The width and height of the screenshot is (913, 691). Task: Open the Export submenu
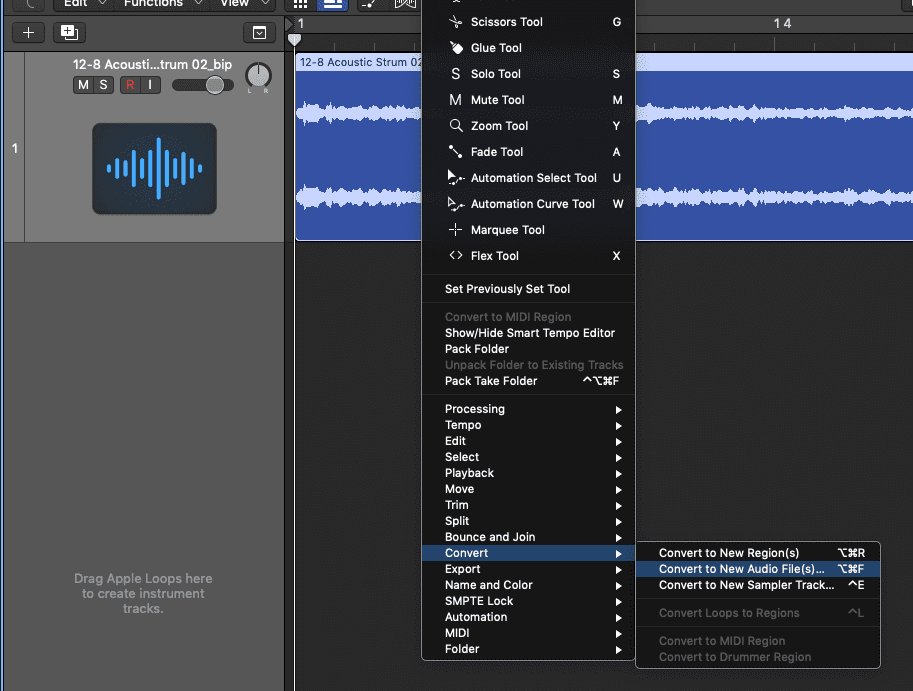point(528,569)
